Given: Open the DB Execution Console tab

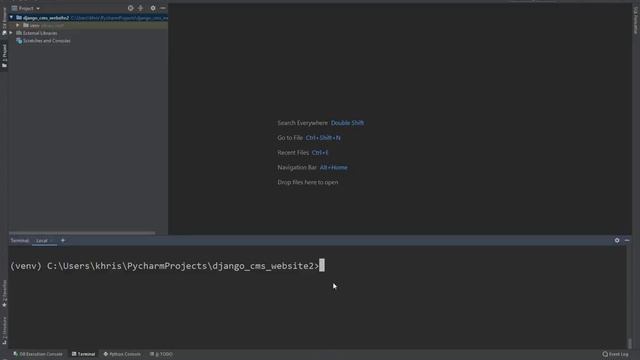Looking at the screenshot, I should tap(38, 354).
